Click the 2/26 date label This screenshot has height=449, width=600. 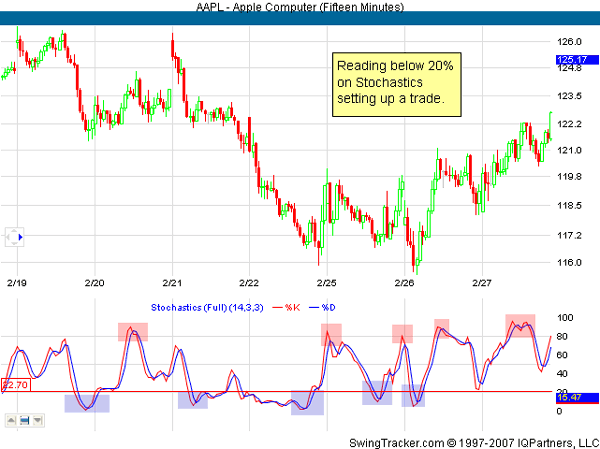point(404,283)
